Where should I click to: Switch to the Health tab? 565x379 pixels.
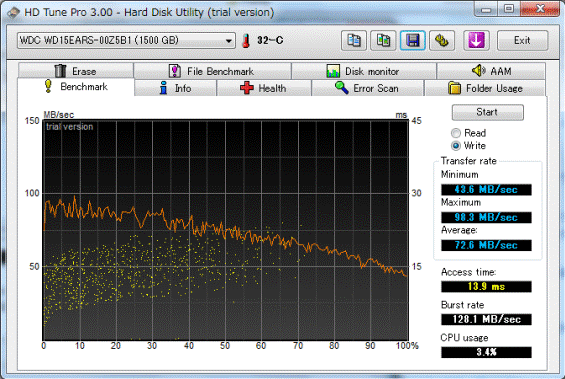264,88
